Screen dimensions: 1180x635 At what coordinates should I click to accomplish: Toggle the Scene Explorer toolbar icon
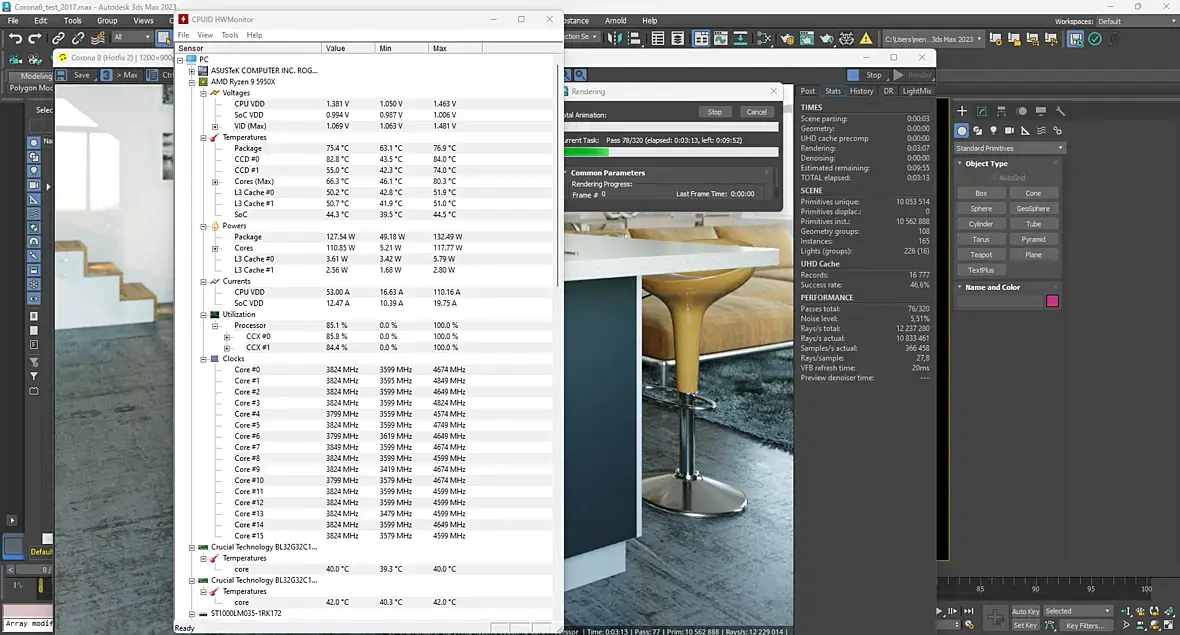(658, 38)
